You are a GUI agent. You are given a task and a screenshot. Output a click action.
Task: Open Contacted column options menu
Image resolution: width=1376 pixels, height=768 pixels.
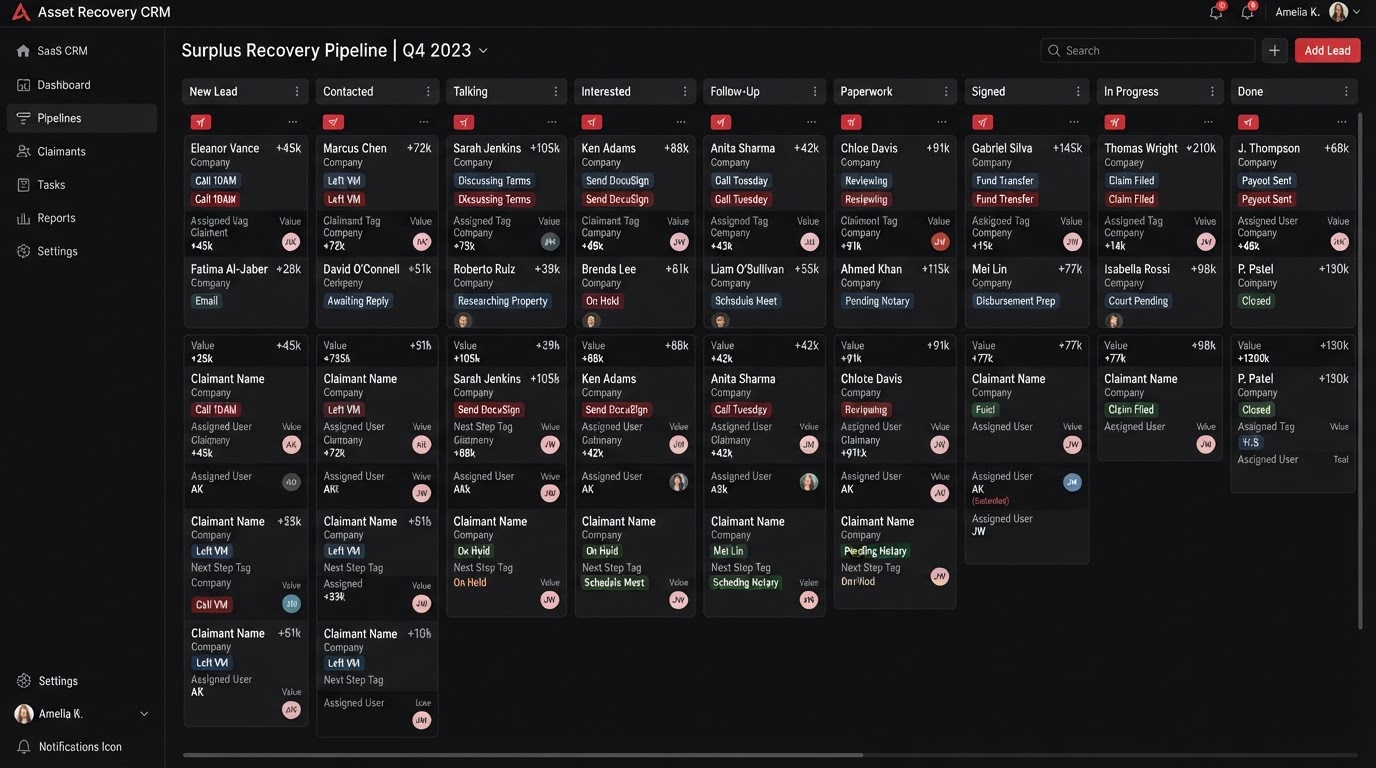click(x=428, y=91)
